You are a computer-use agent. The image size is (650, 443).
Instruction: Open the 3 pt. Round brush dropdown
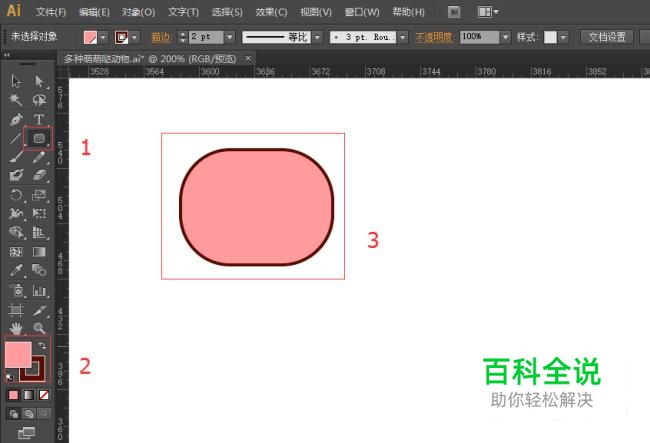click(403, 37)
